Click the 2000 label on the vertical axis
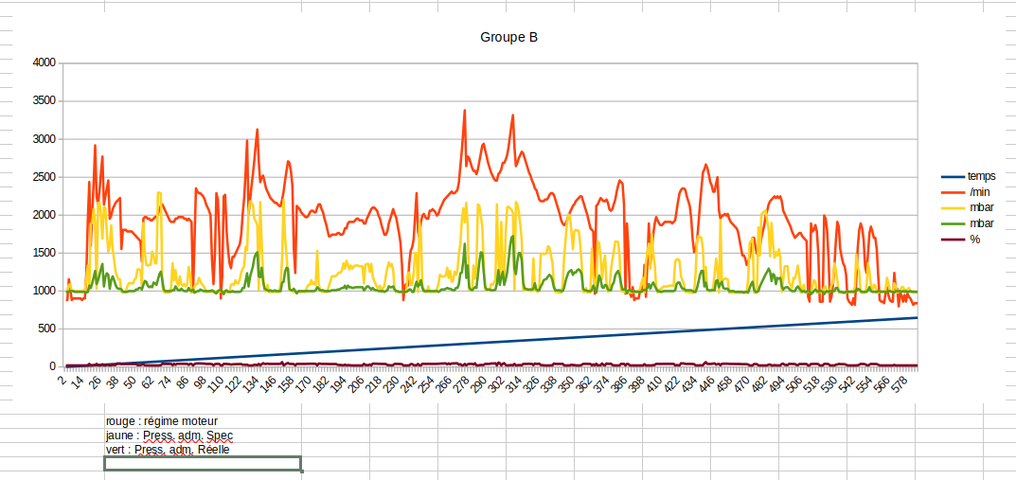Screen dimensions: 1016x480 tap(43, 215)
